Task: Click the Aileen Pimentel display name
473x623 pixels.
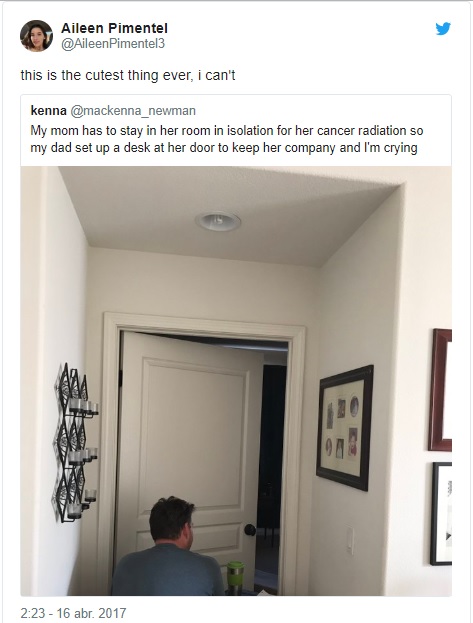Action: click(x=114, y=28)
